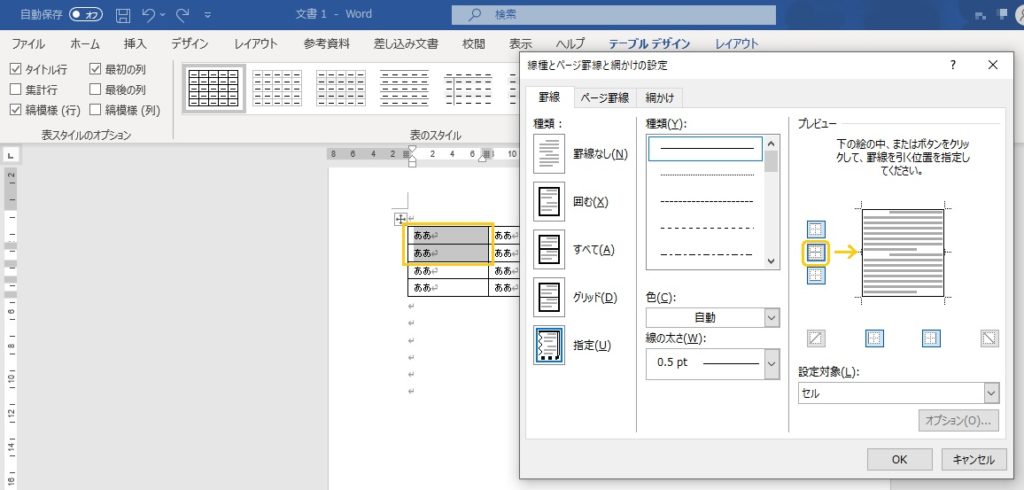Viewport: 1024px width, 490px height.
Task: Choose the 囲む box border icon
Action: (x=551, y=202)
